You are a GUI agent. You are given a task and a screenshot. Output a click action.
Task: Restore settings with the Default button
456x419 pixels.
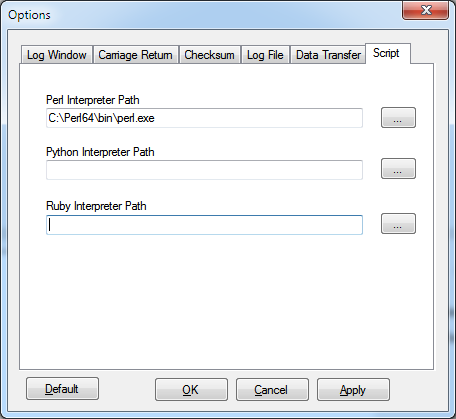coord(62,389)
